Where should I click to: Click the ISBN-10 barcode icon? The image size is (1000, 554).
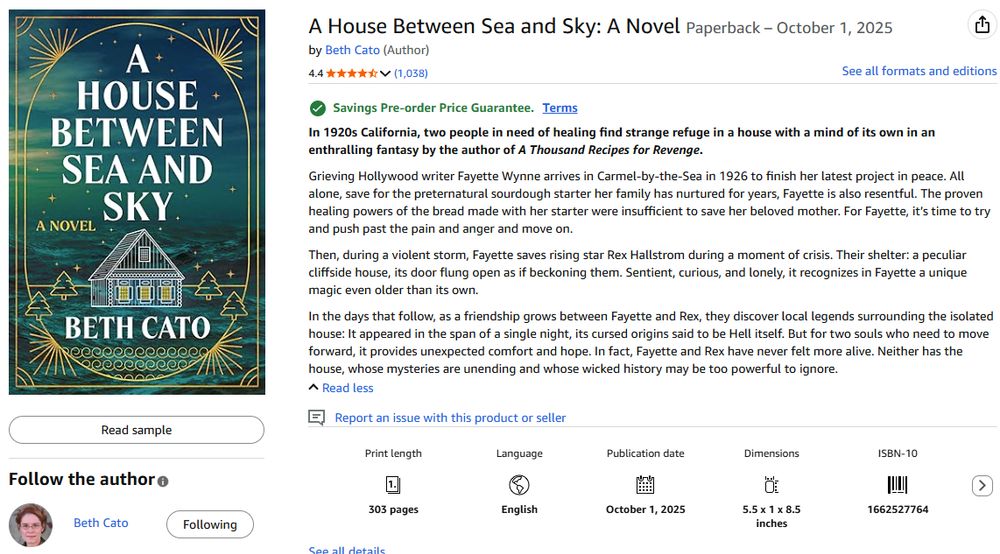[x=897, y=485]
